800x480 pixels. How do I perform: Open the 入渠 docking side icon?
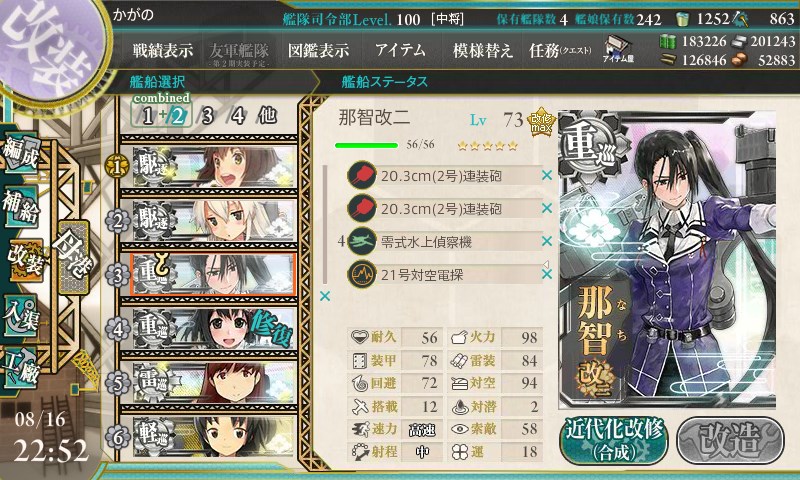click(20, 314)
